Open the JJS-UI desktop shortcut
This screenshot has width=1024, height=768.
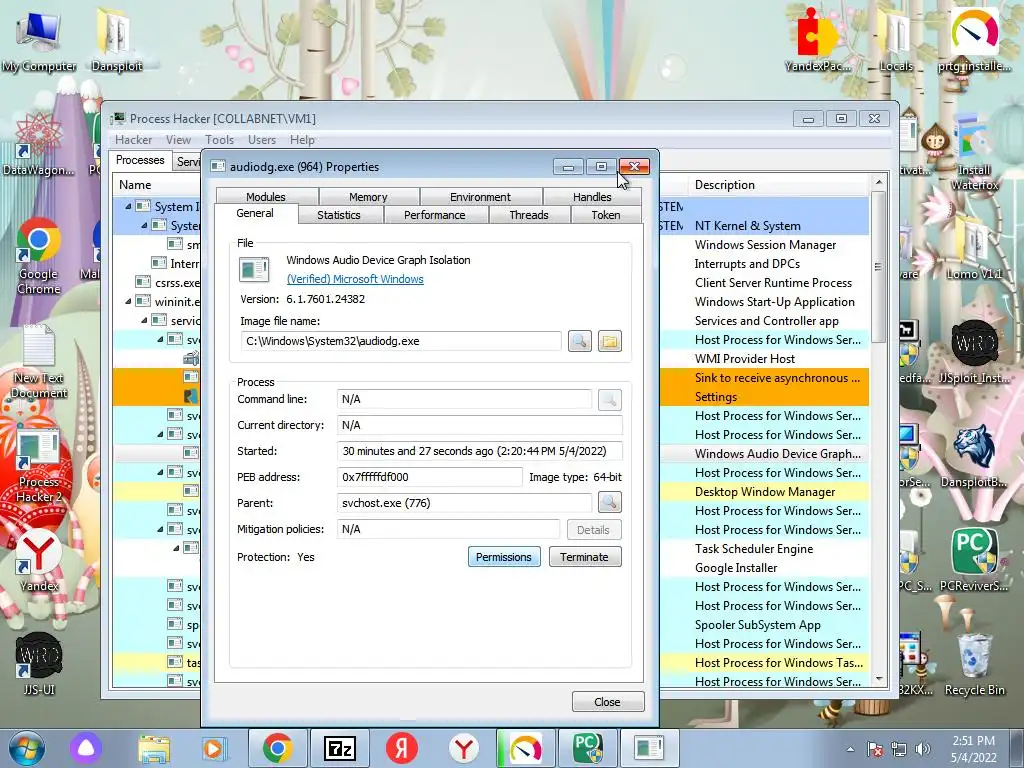pos(39,664)
